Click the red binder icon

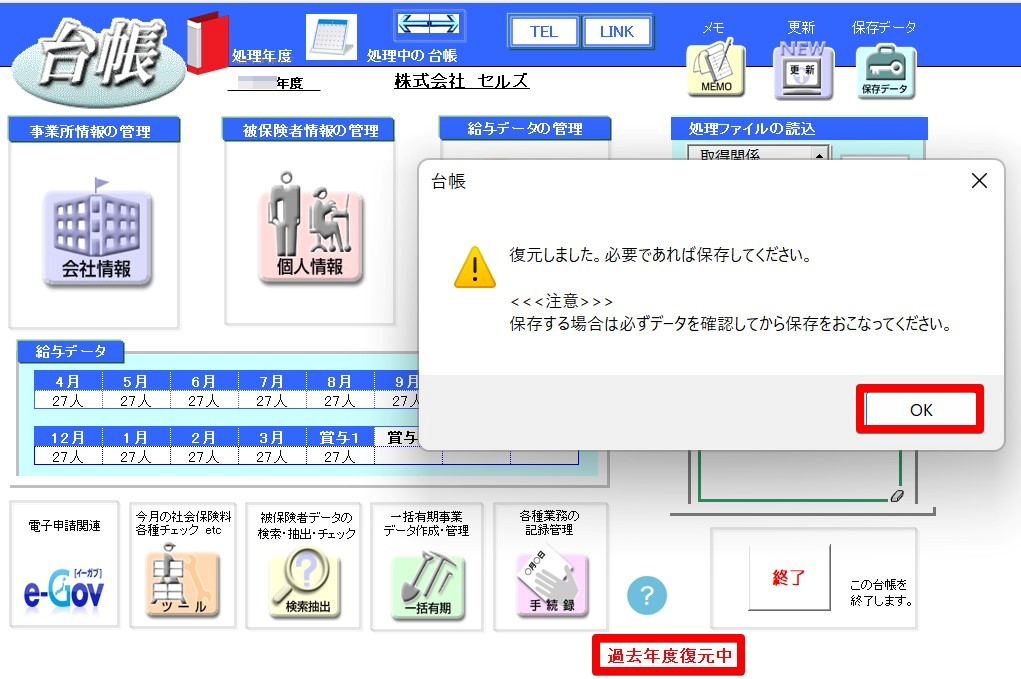coord(208,42)
